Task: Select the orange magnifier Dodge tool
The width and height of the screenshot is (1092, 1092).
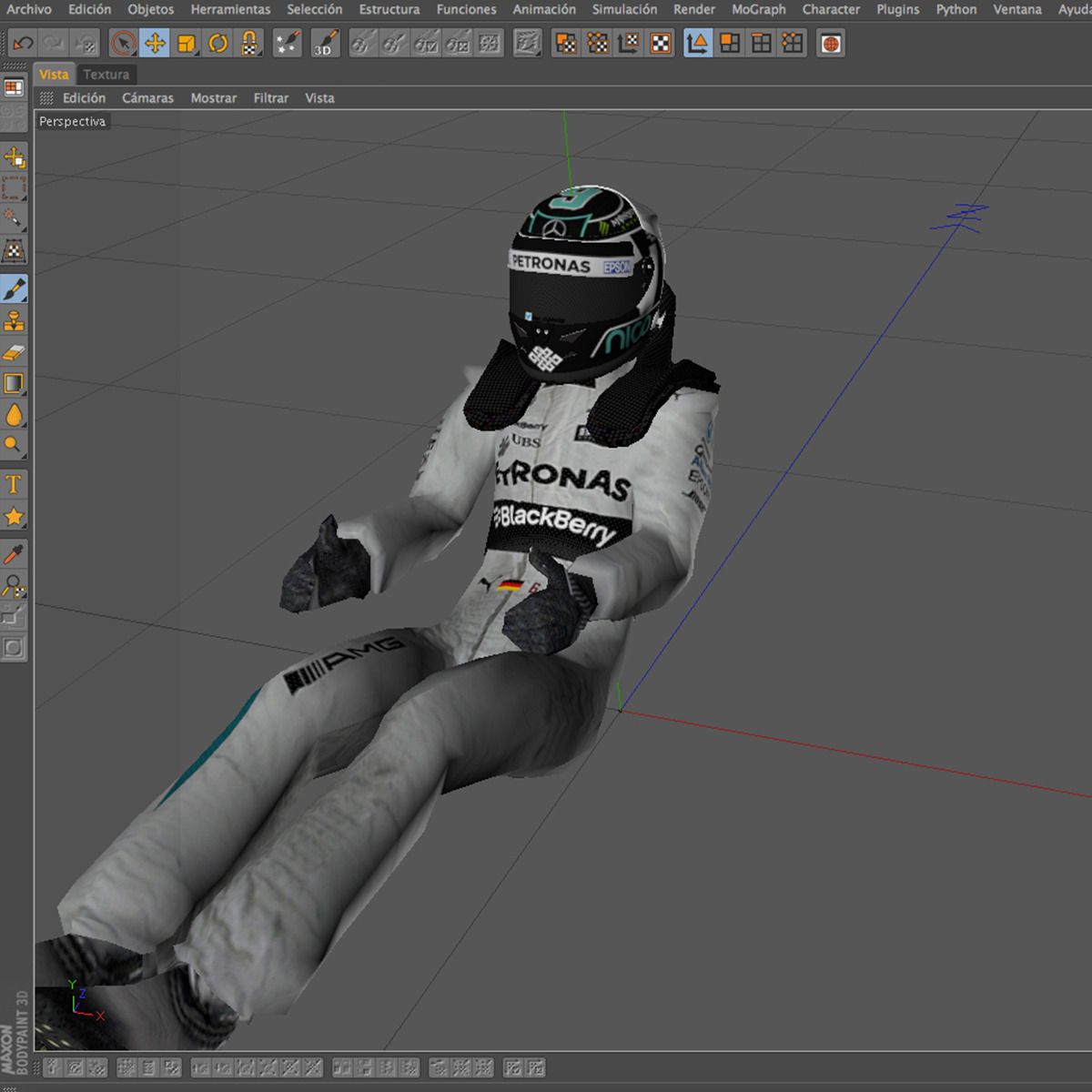Action: 14,445
